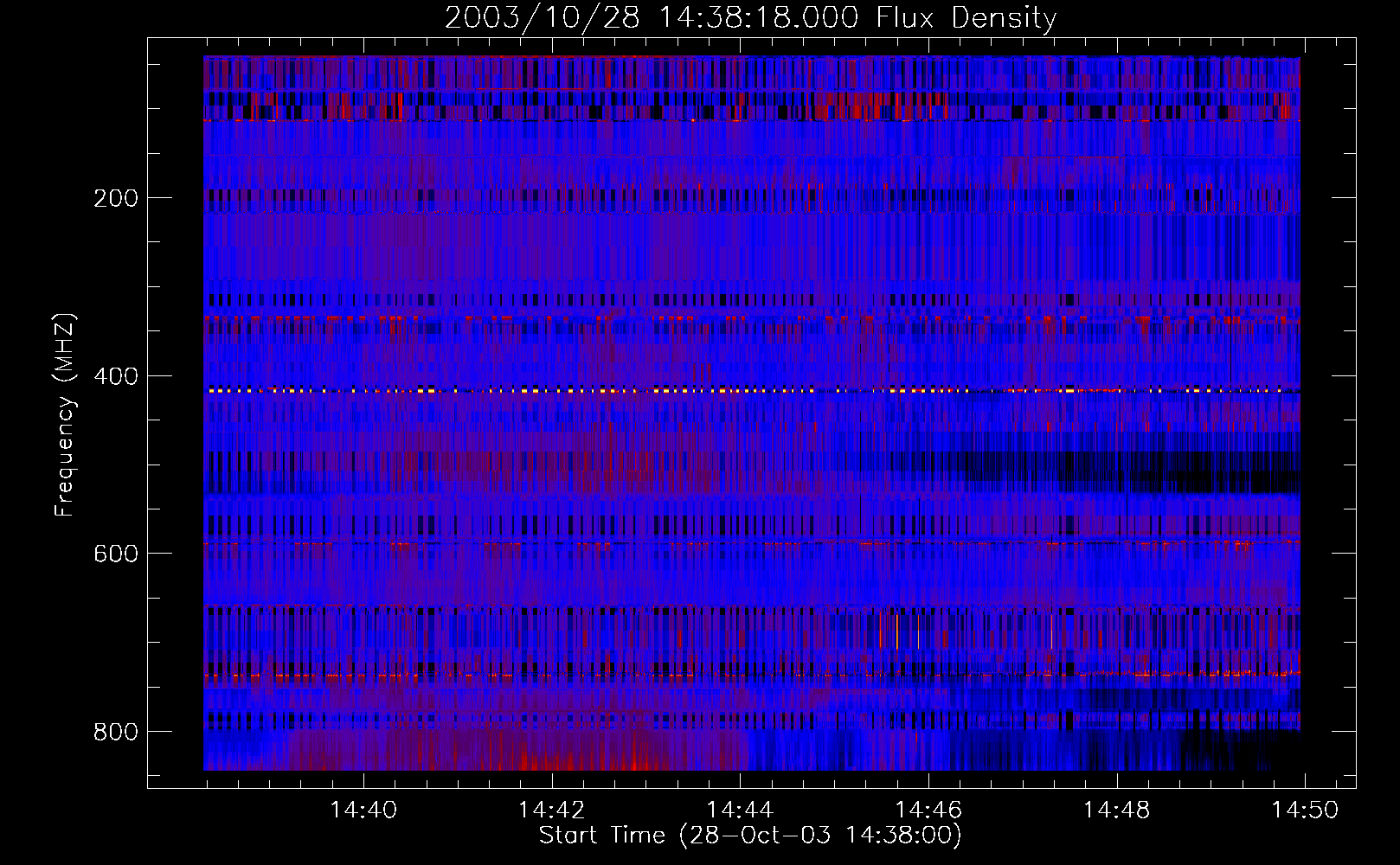The height and width of the screenshot is (865, 1400).
Task: Click the 14:40 time tick label
Action: [363, 810]
